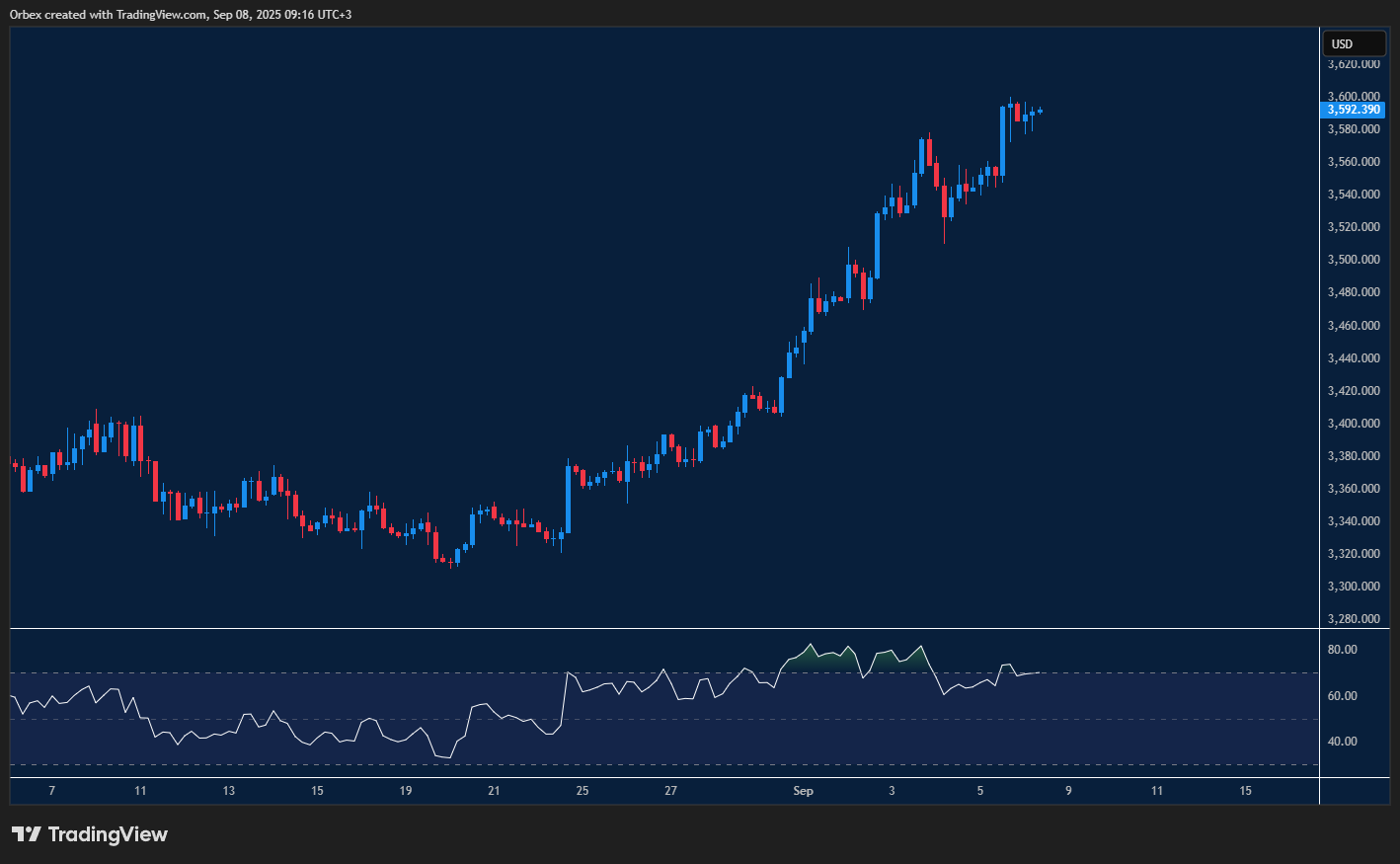Click the current price label 3,592.390
Image resolution: width=1400 pixels, height=864 pixels.
[1353, 110]
